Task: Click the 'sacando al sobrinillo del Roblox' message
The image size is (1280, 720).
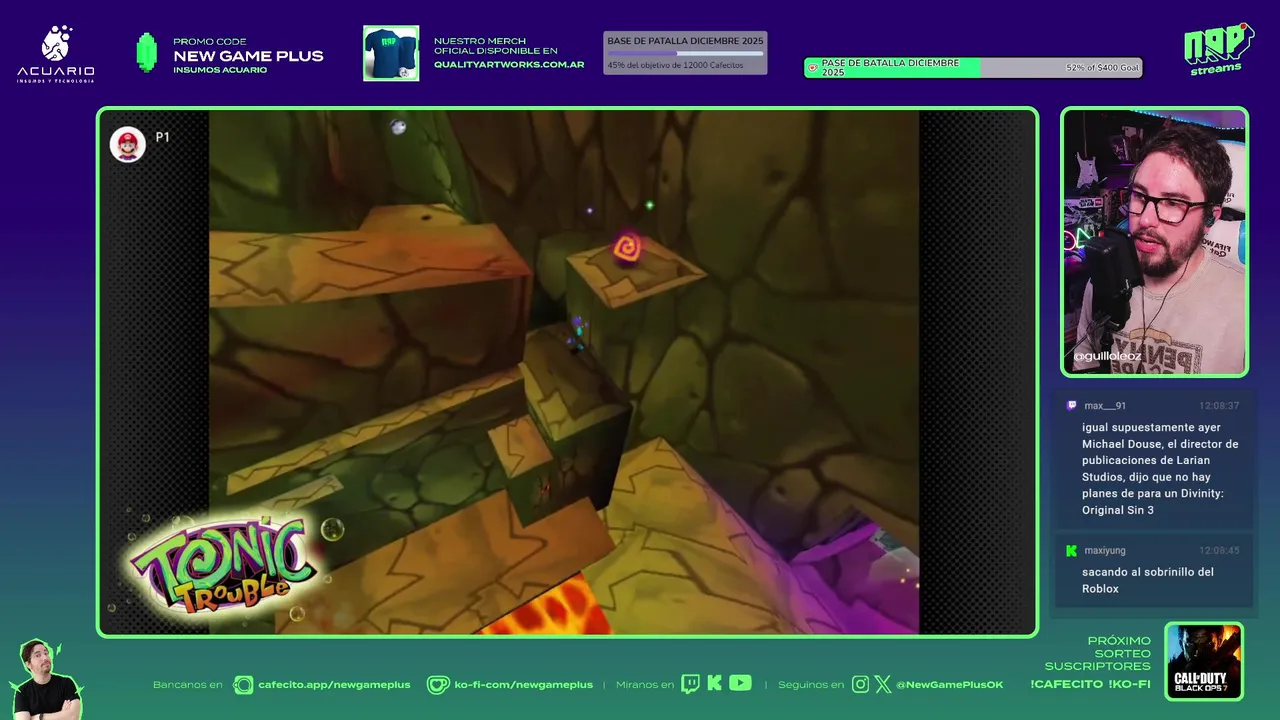Action: coord(1148,580)
